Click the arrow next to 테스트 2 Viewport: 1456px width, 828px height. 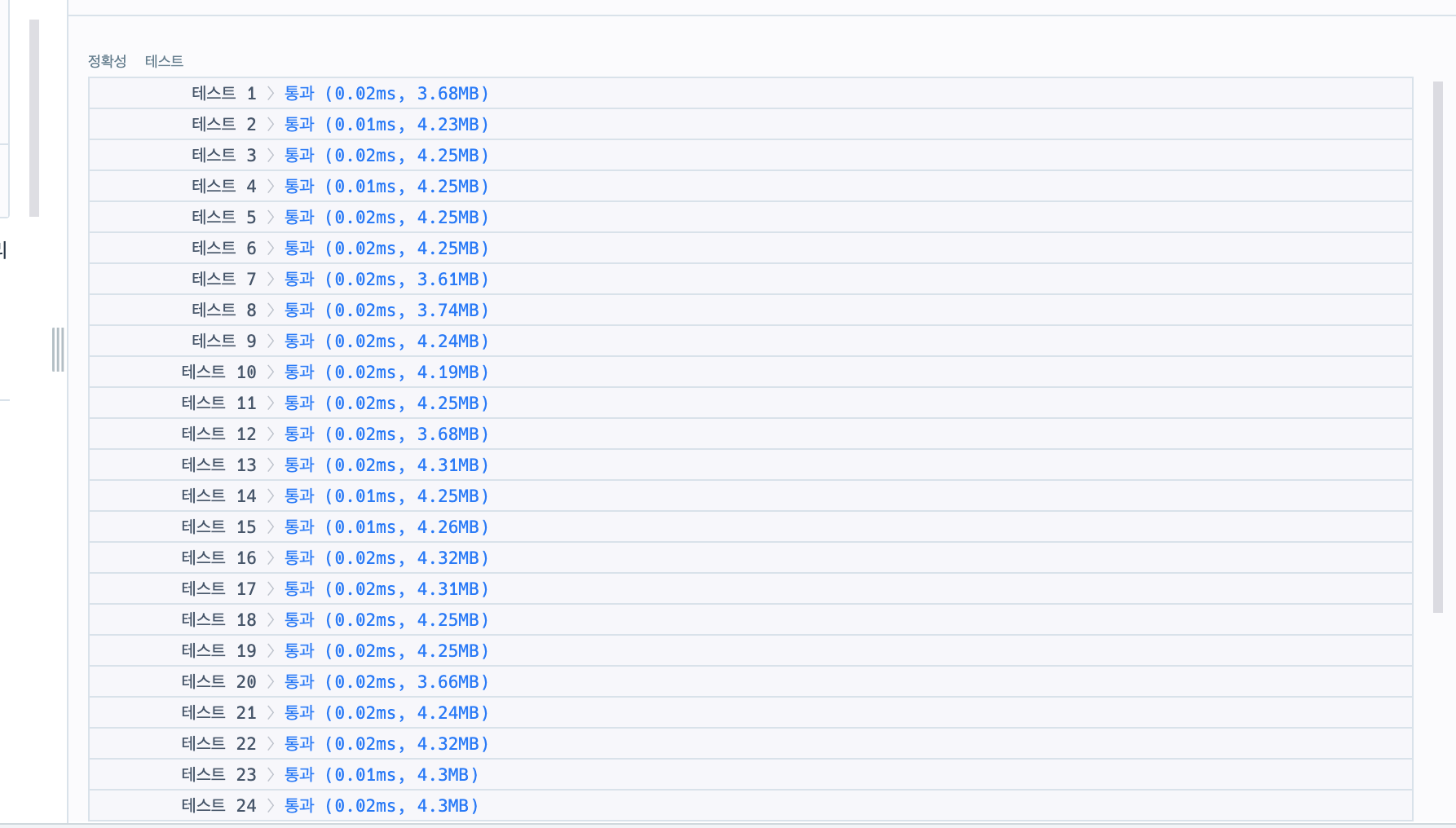[271, 125]
